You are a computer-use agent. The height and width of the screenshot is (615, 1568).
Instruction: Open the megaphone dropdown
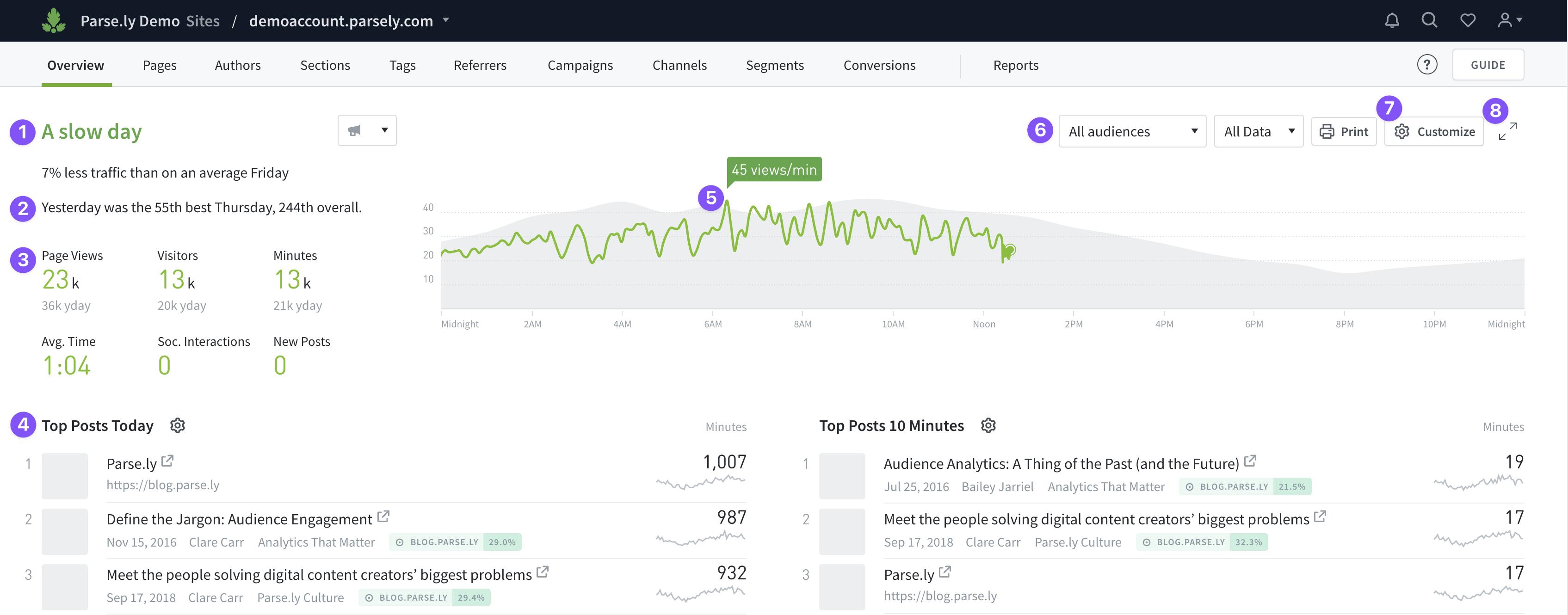point(367,130)
